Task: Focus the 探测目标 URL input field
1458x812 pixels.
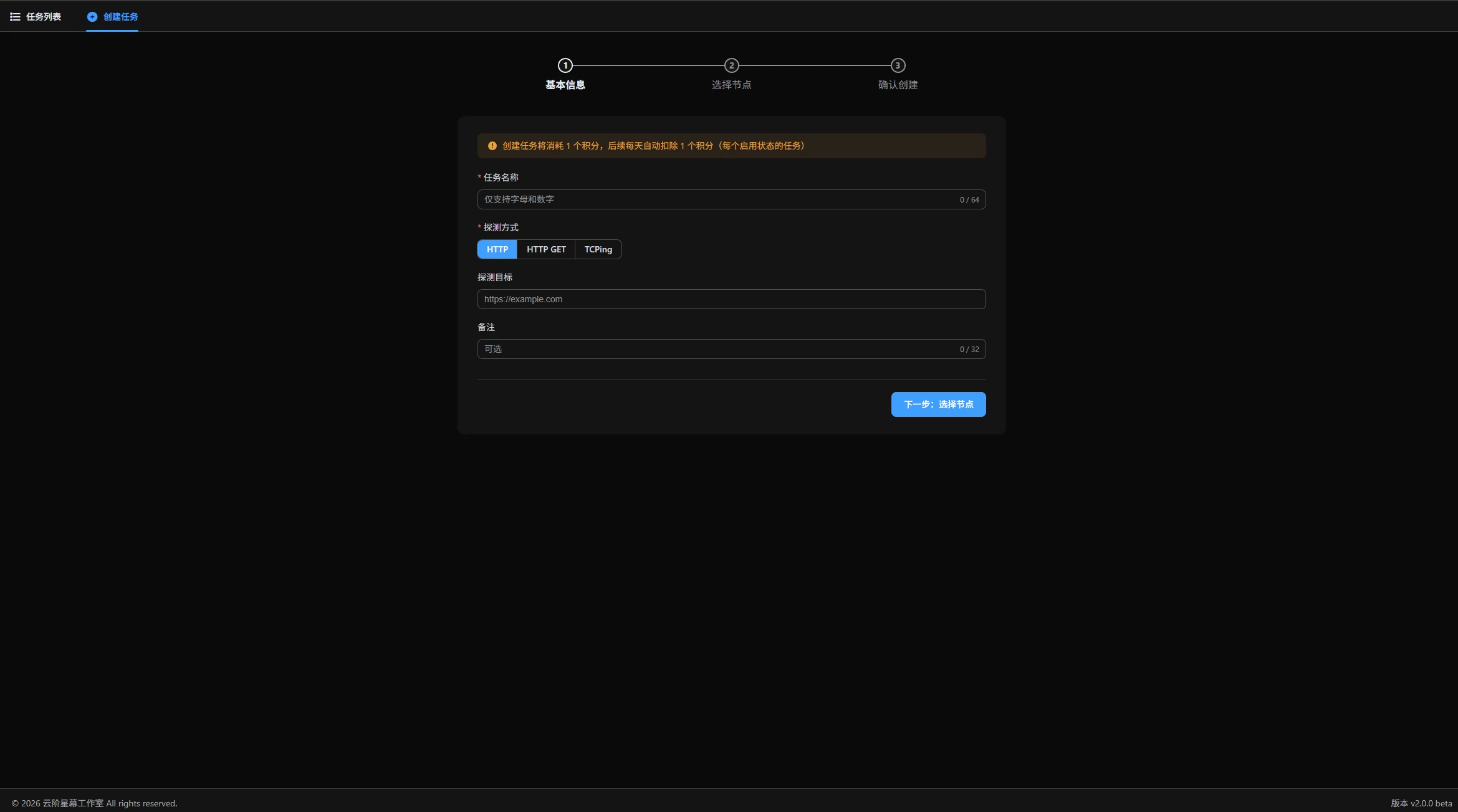Action: (731, 299)
